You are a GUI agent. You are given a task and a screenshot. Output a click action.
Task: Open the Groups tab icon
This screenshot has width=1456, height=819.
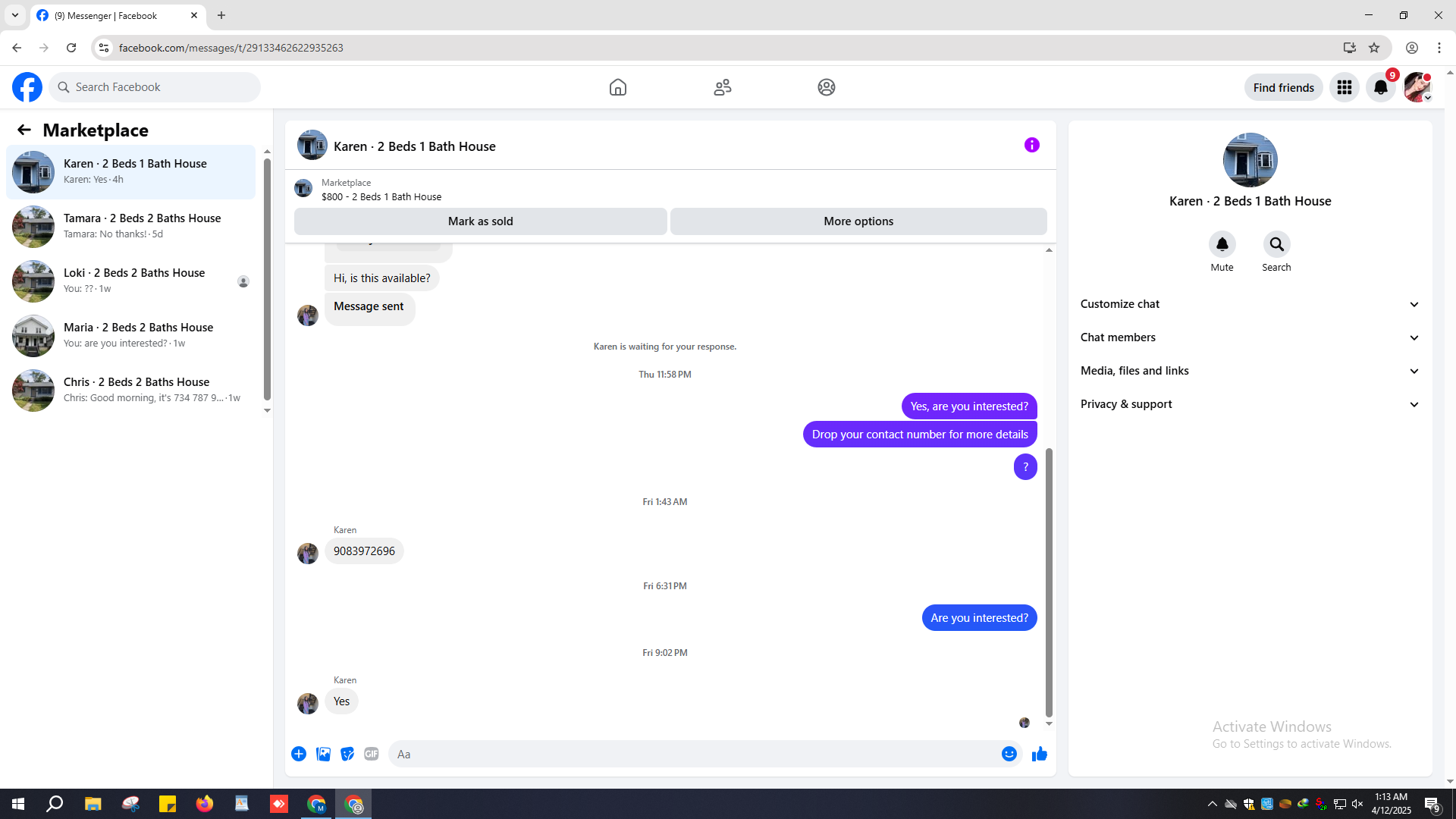(x=827, y=87)
